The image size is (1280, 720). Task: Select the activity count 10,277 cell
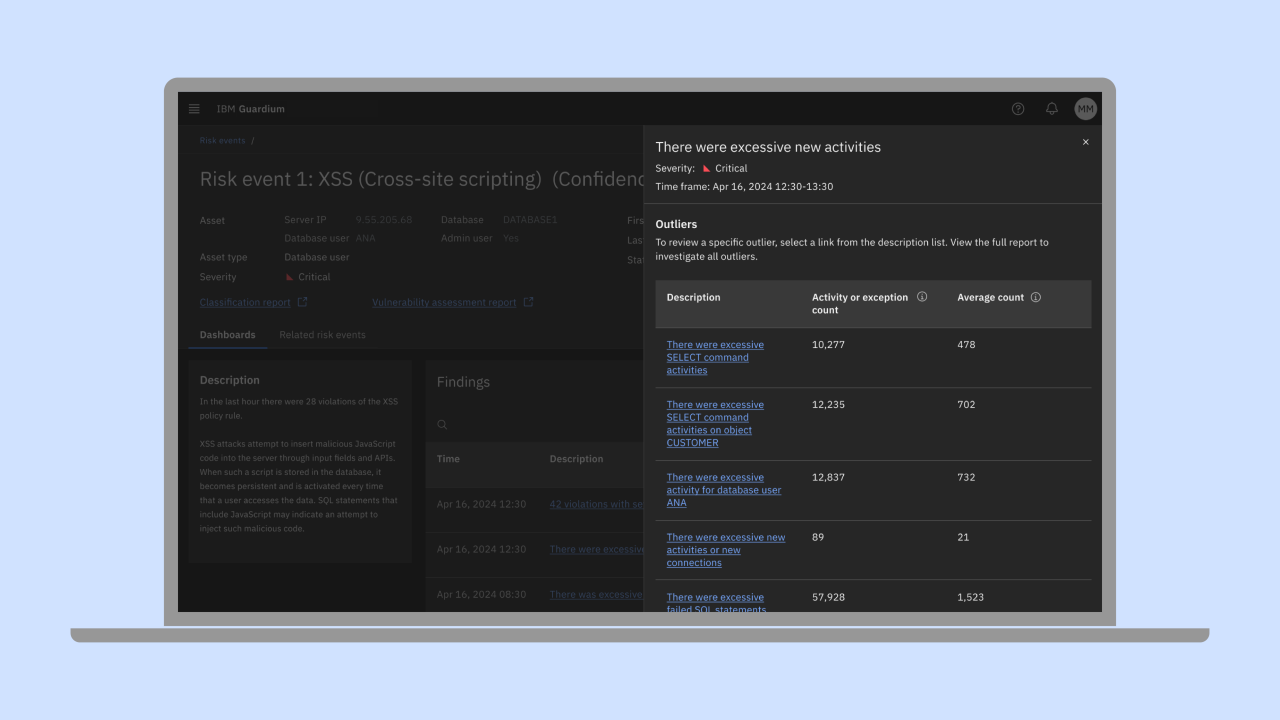point(829,345)
